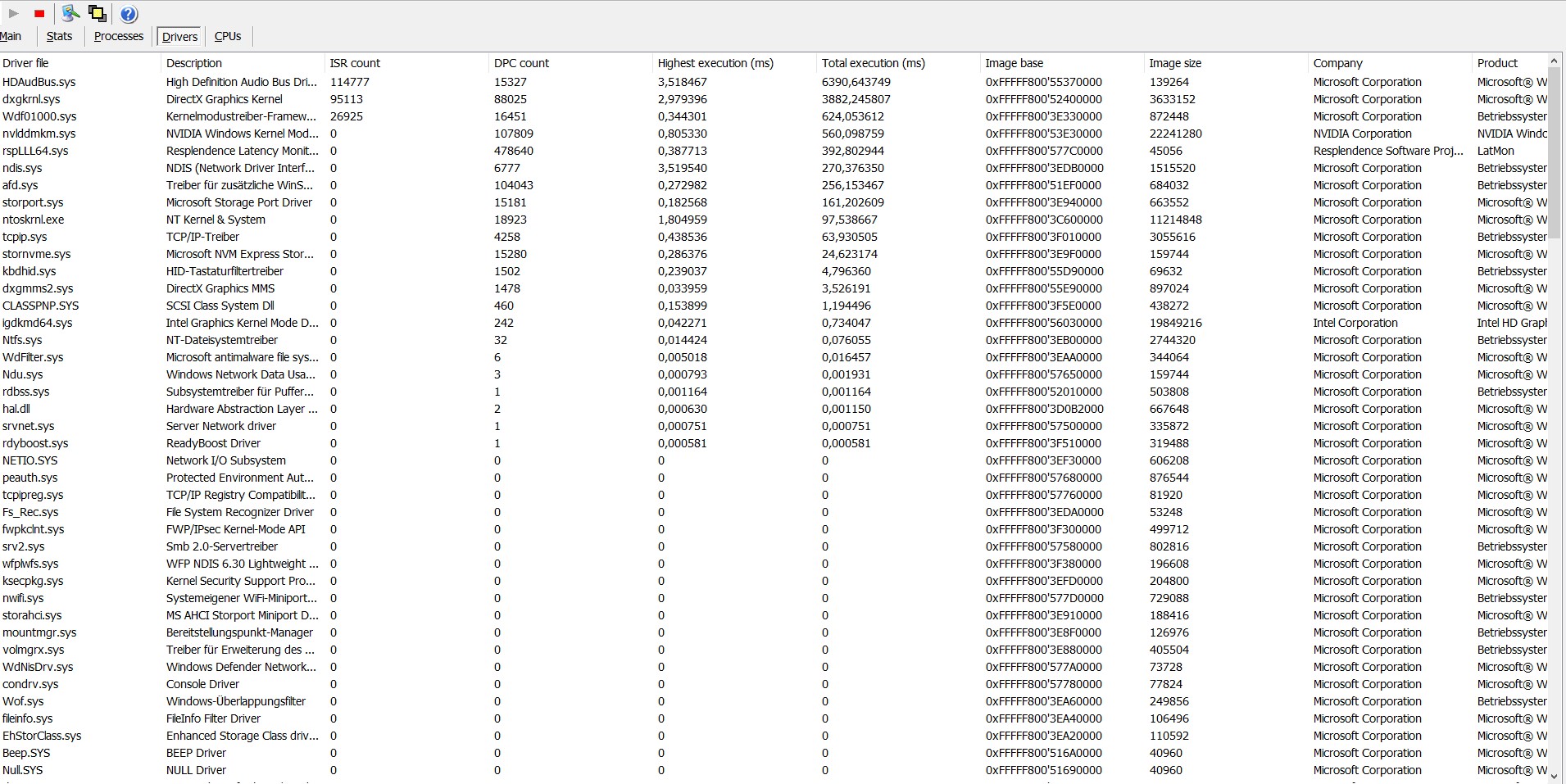Select the Wdf01000.sys driver row

(774, 116)
